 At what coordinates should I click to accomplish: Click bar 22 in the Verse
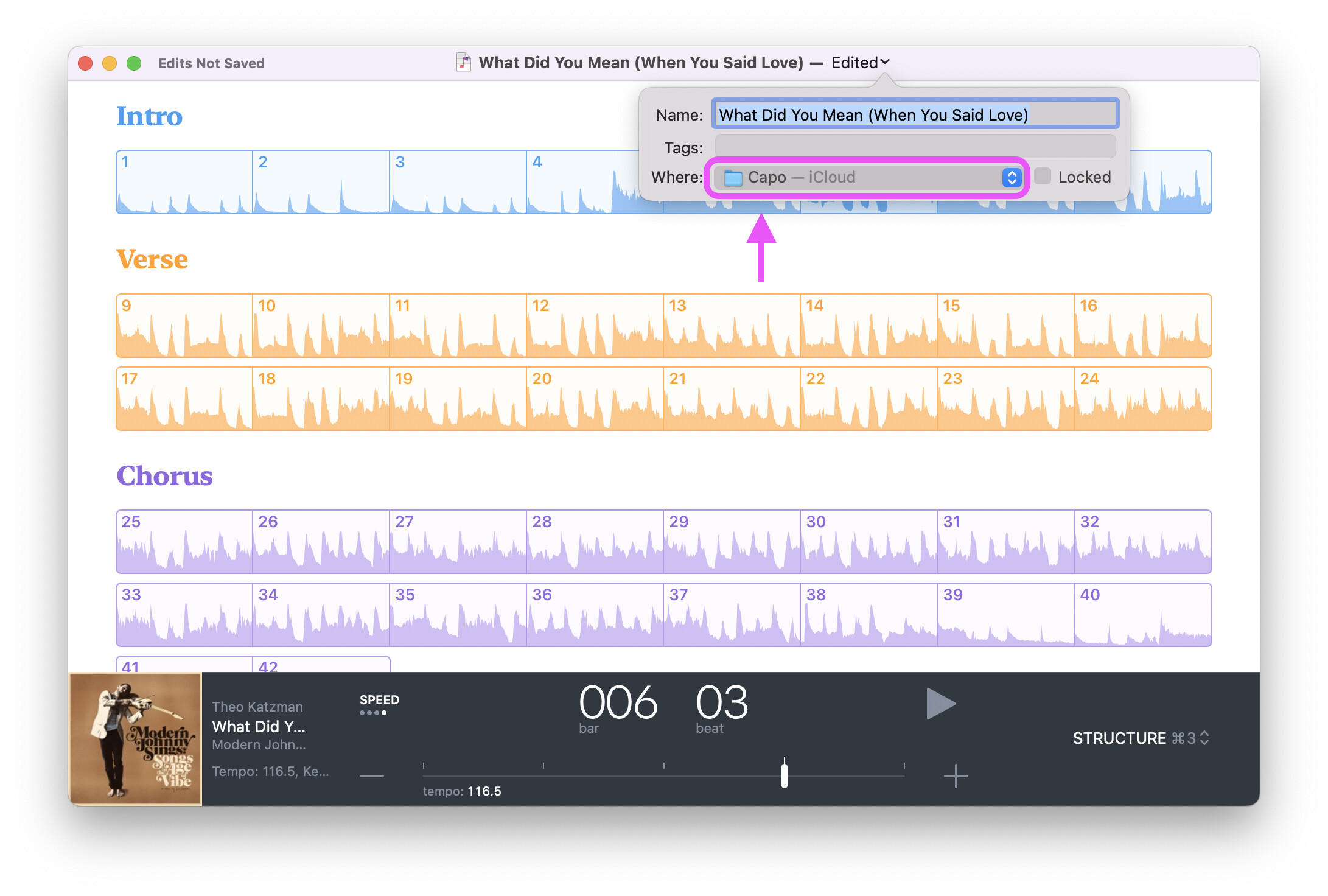point(869,399)
